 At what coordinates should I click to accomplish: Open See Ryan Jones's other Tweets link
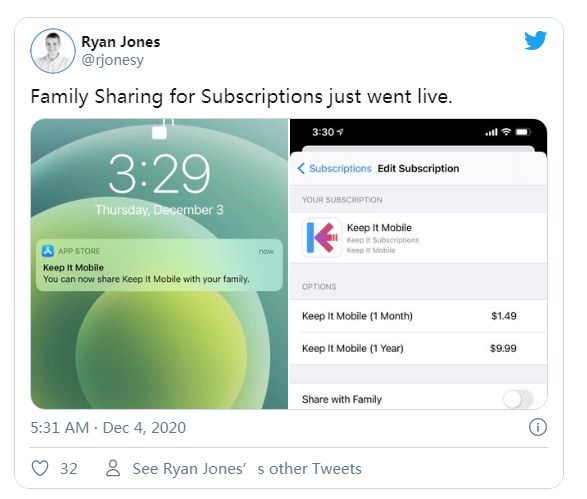coord(247,469)
